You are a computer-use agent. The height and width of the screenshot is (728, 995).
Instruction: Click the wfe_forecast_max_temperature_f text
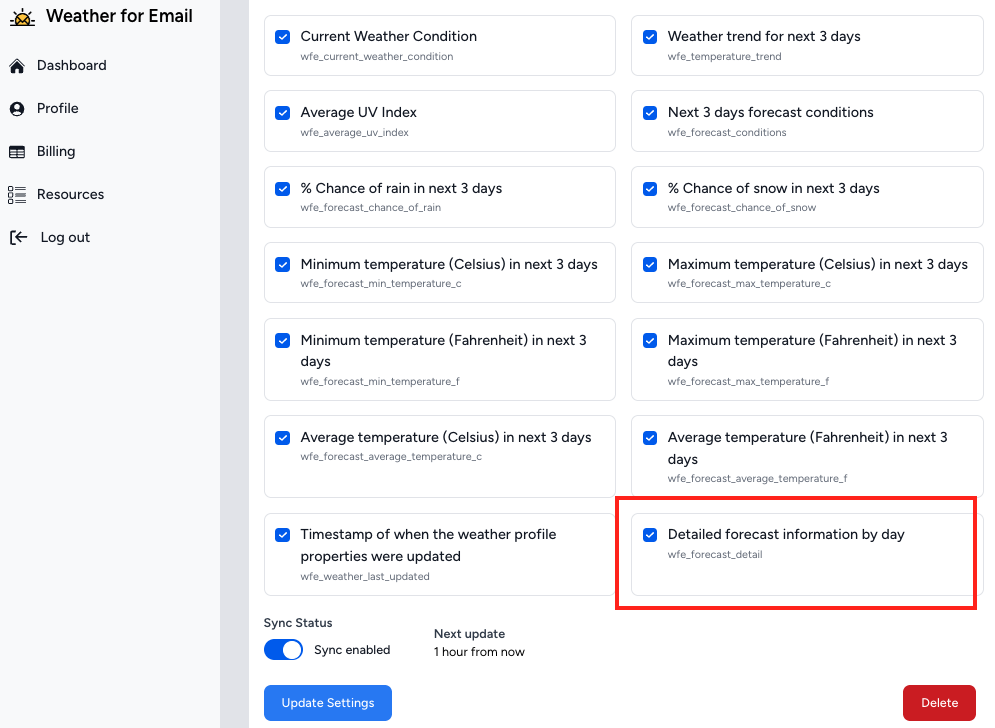coord(748,381)
